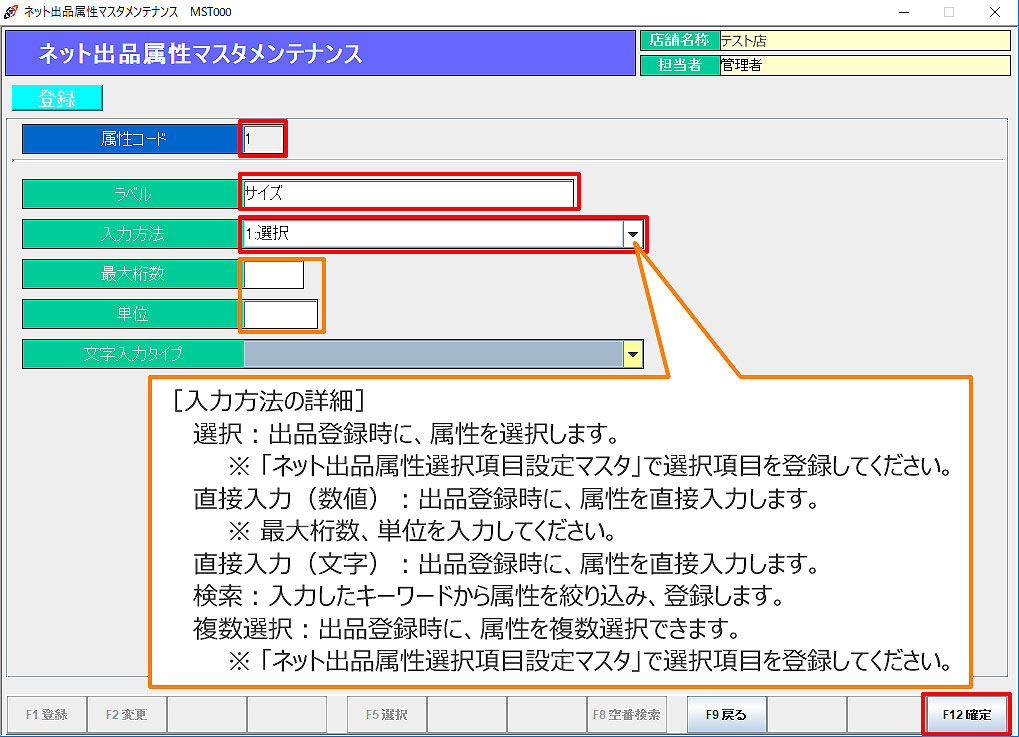This screenshot has width=1019, height=737.
Task: Click the 最大桁数 field label
Action: click(133, 274)
